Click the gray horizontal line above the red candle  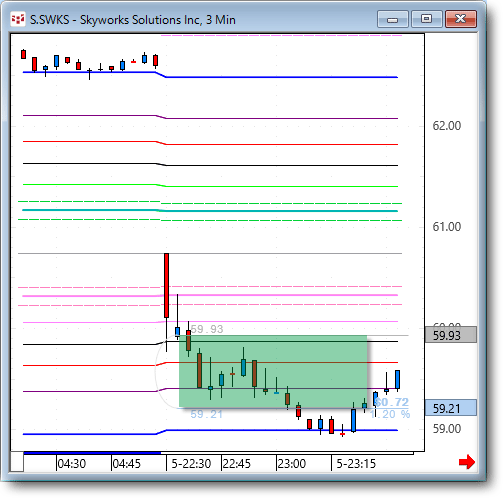tap(210, 254)
